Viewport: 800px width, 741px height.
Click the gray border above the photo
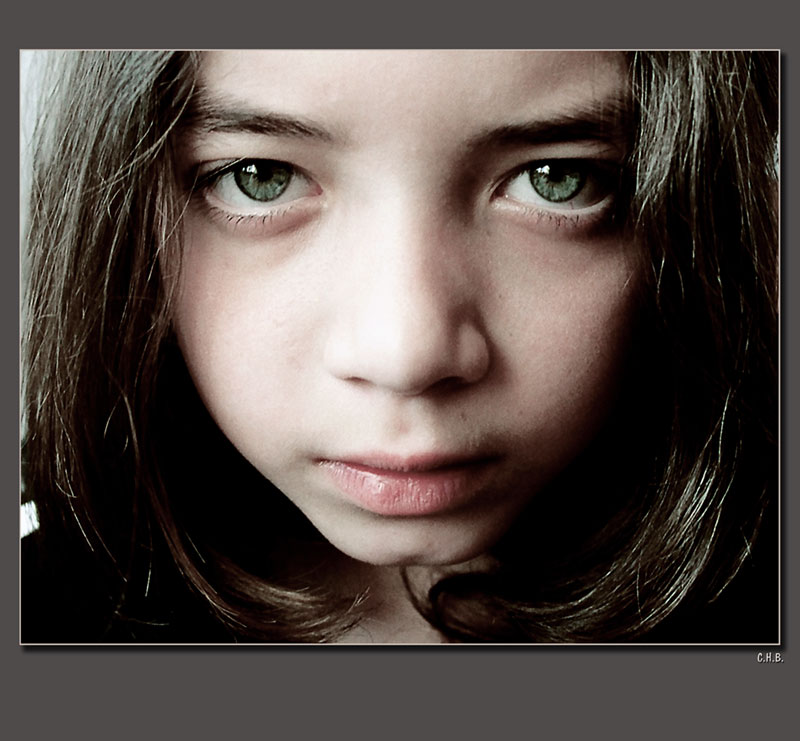coord(400,24)
